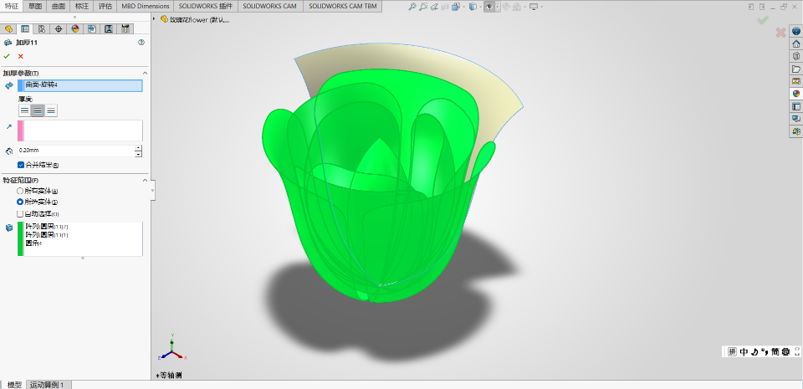This screenshot has height=389, width=803.
Task: Open the View Orientation cube icon
Action: [456, 7]
